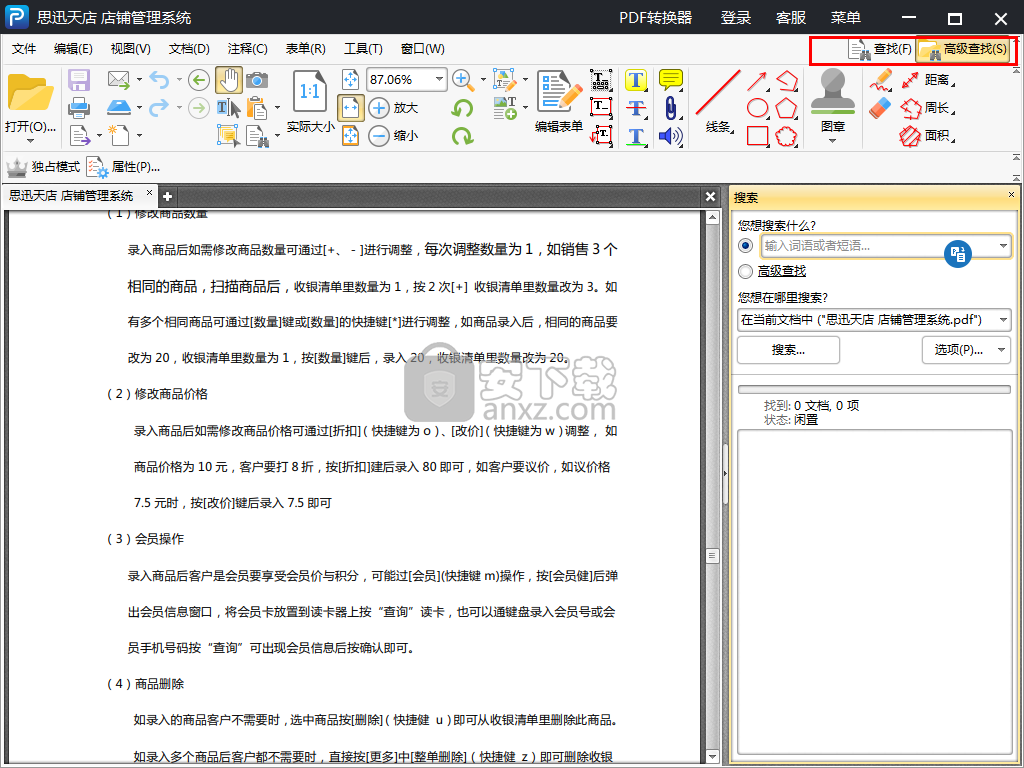The width and height of the screenshot is (1024, 768).
Task: Click PDF转换器 in title bar
Action: point(656,18)
